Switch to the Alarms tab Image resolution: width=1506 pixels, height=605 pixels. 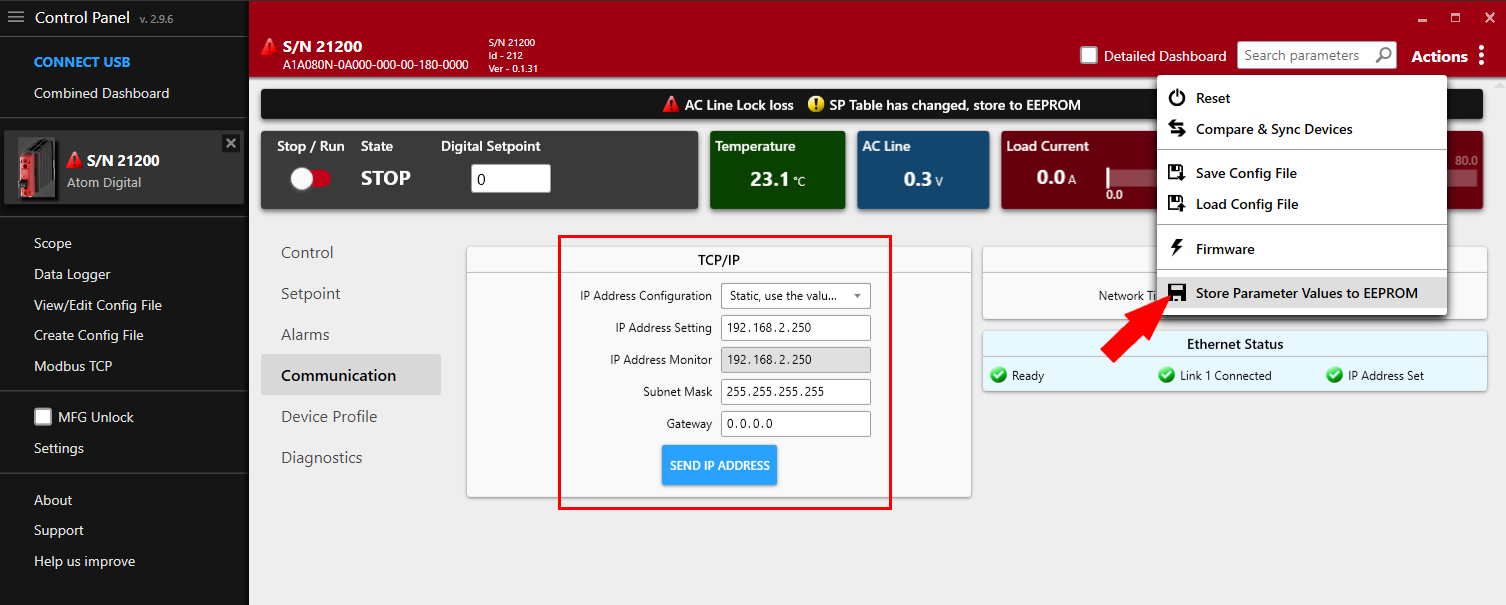click(x=306, y=334)
